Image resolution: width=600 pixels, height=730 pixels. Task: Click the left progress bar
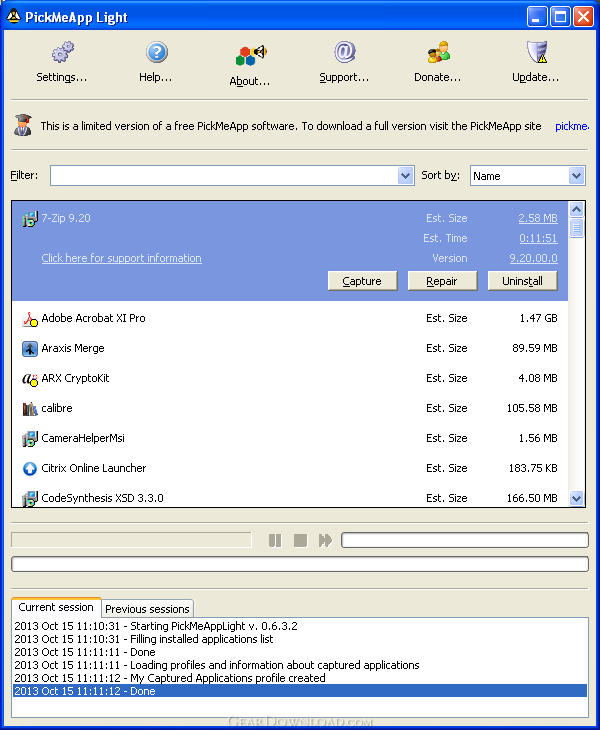(x=131, y=540)
